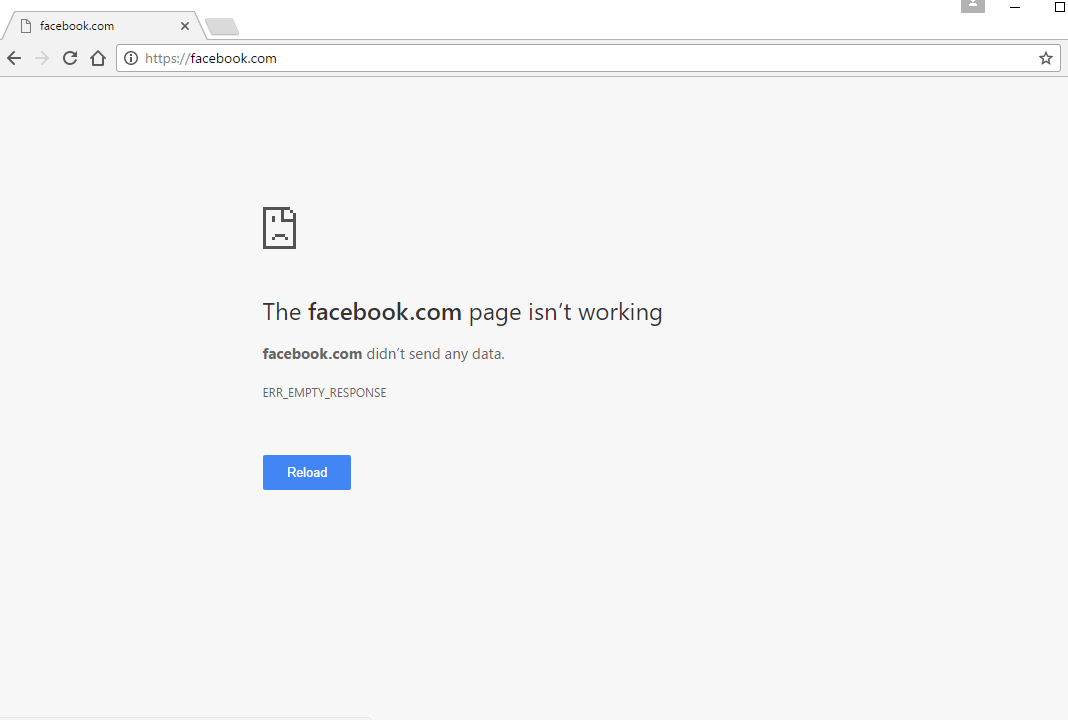Go back using the back arrow
Screen dimensions: 1068x720
point(14,59)
